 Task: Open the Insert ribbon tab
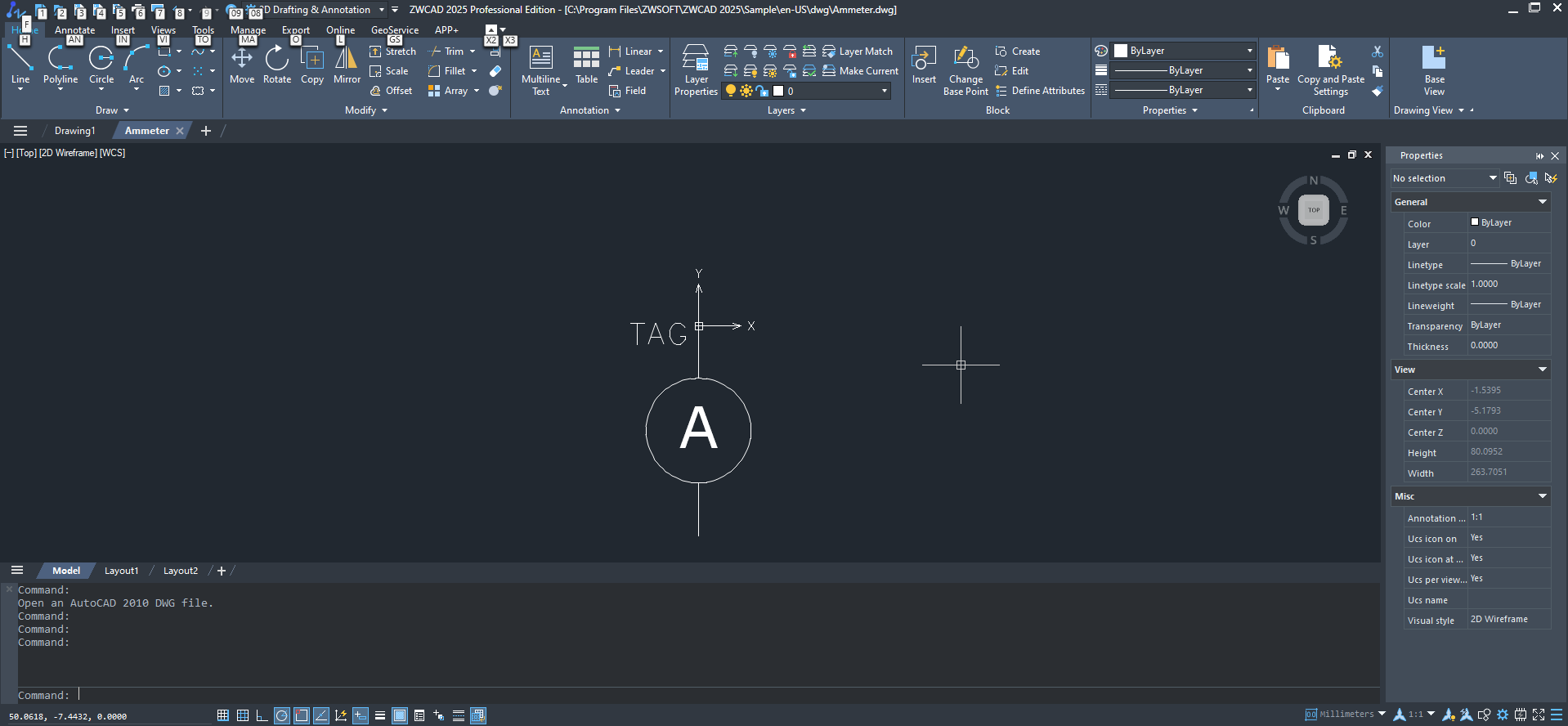123,30
